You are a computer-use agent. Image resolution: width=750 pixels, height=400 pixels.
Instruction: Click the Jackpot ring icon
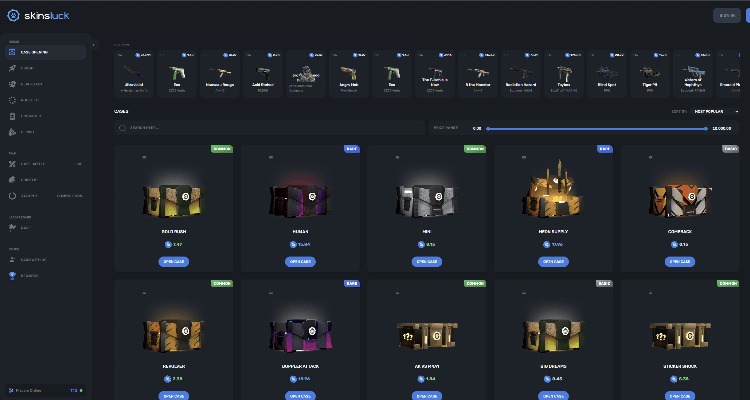12,196
